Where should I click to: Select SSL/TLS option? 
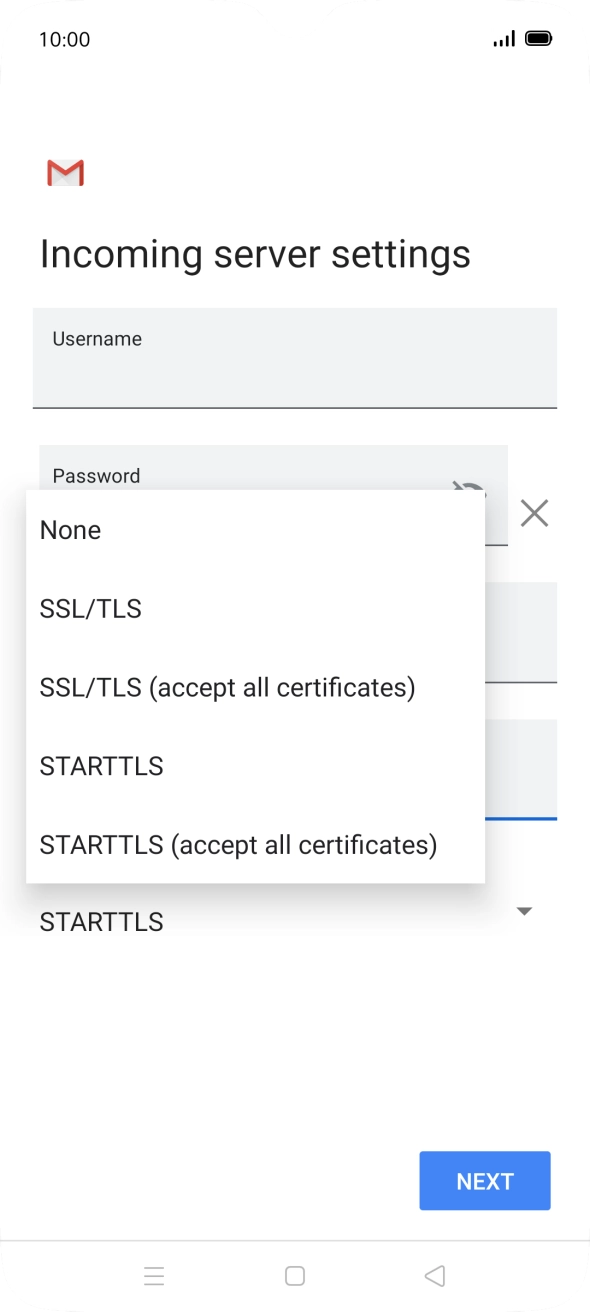click(256, 609)
